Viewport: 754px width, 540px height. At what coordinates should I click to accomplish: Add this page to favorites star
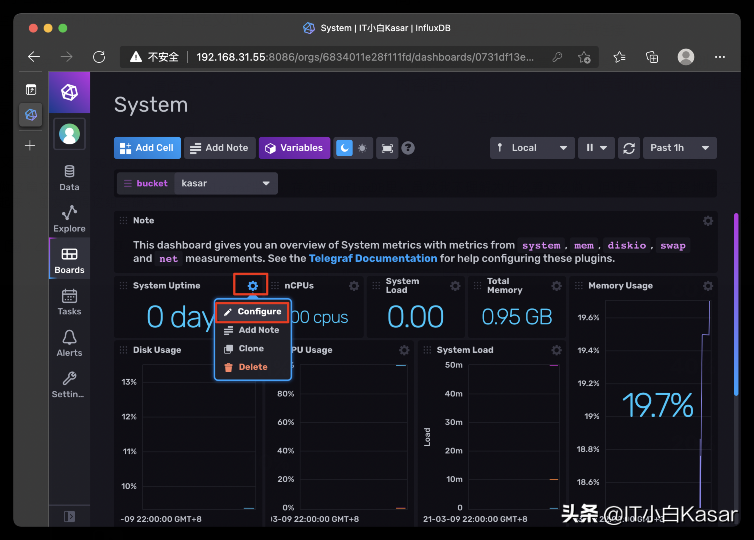(584, 57)
